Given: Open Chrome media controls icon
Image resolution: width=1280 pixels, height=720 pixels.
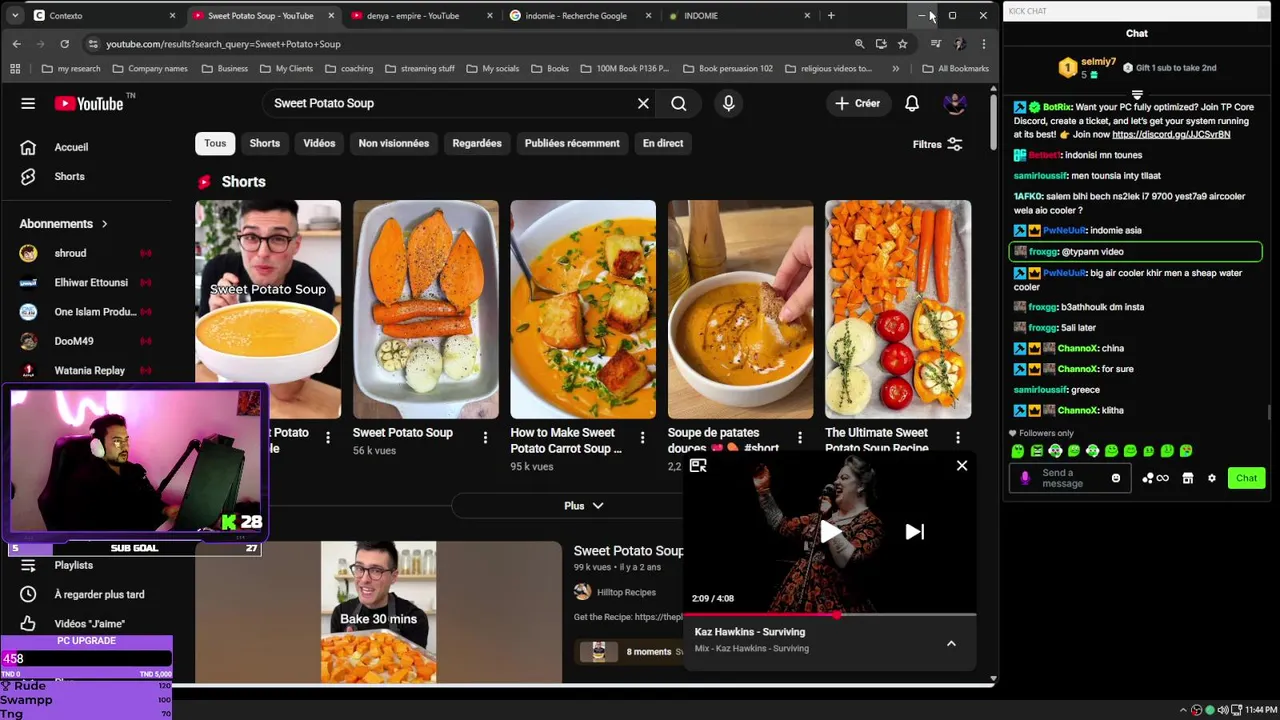Looking at the screenshot, I should (x=935, y=44).
